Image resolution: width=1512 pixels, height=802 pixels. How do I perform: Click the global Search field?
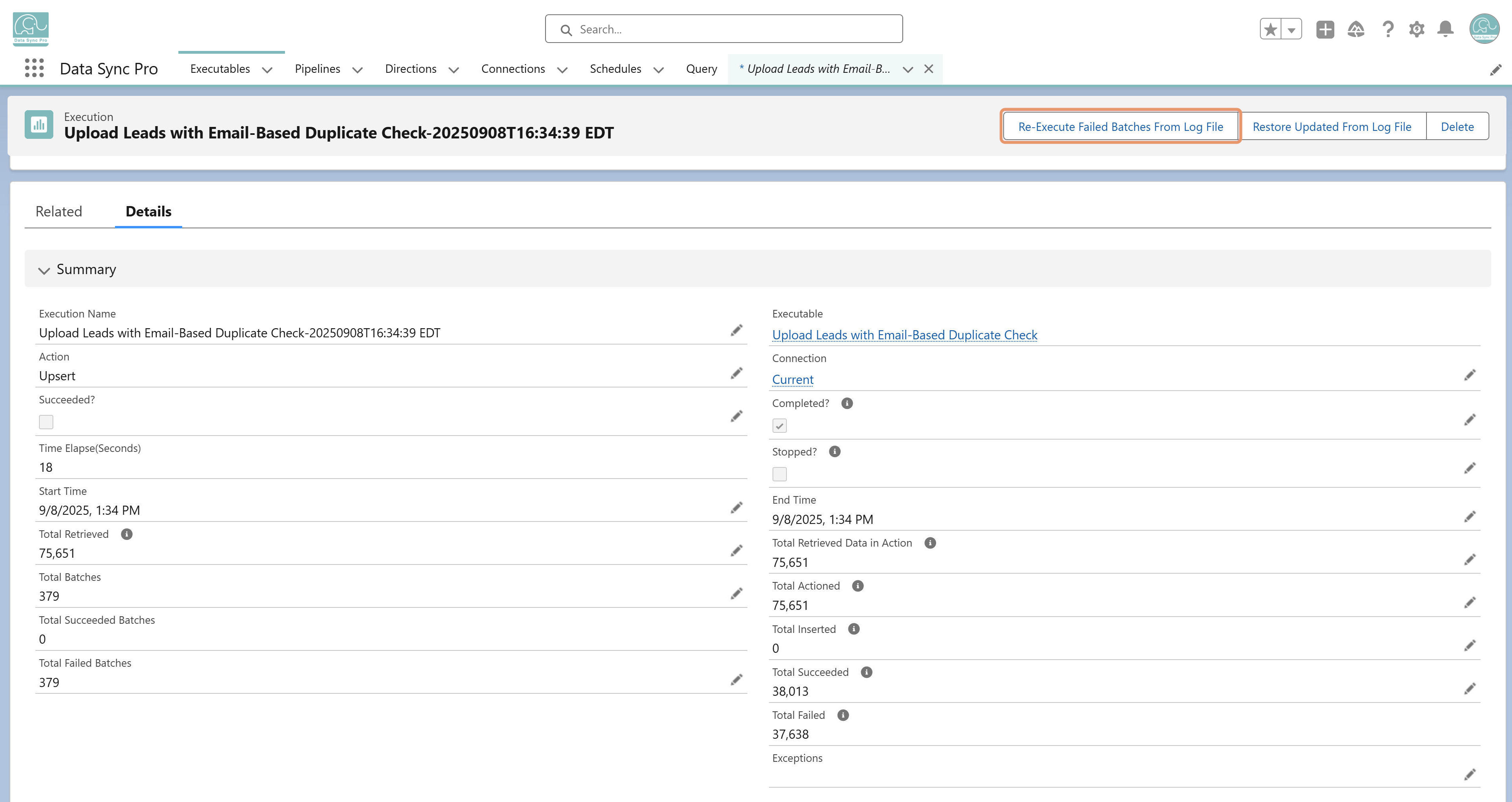click(x=724, y=29)
